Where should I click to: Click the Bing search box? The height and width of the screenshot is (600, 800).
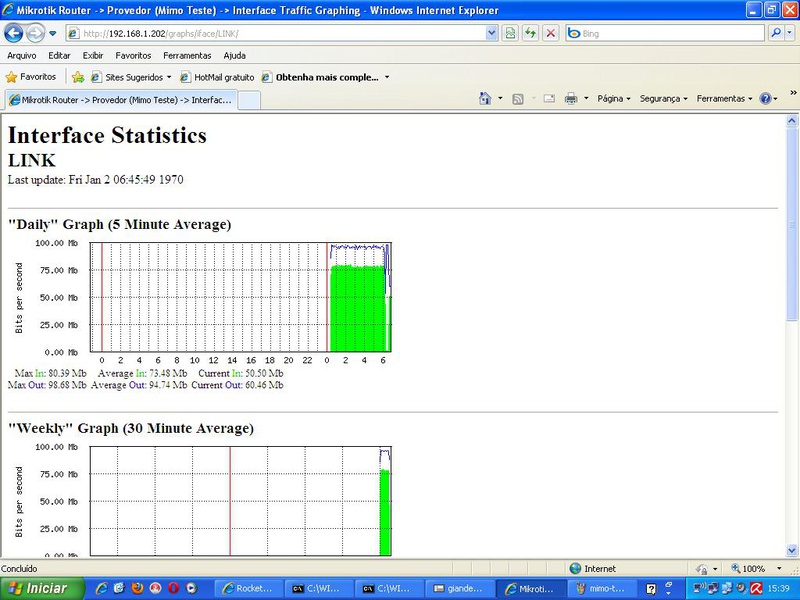665,34
